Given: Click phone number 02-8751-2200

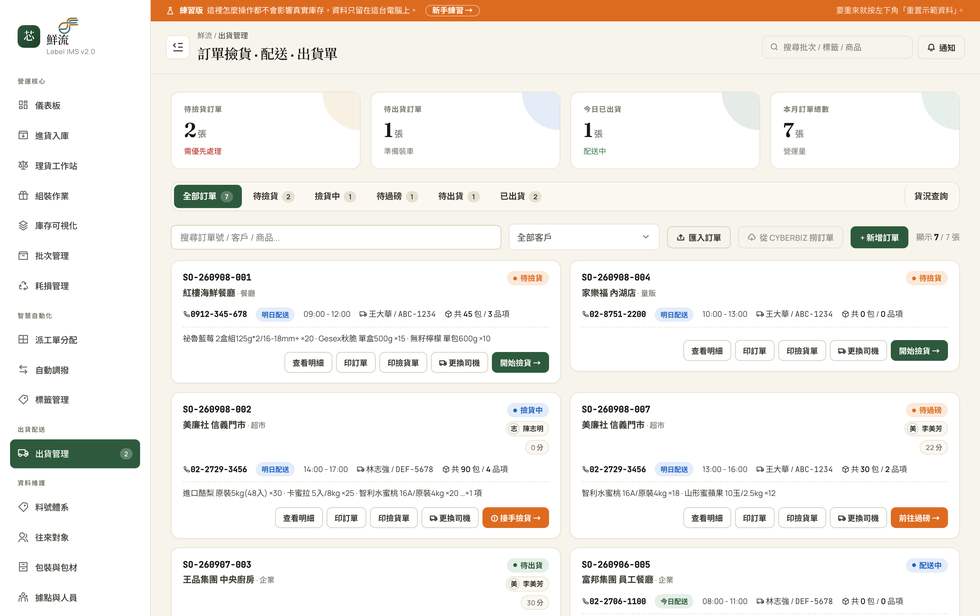Looking at the screenshot, I should pos(618,314).
